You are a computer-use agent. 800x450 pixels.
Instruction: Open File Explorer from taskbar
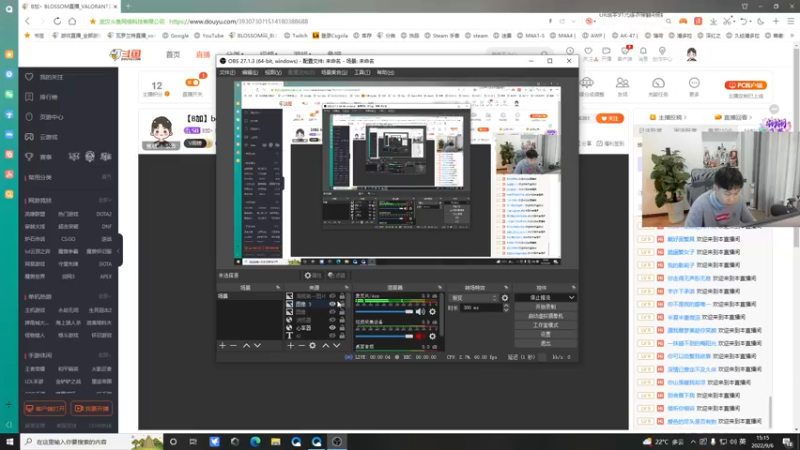pos(276,442)
